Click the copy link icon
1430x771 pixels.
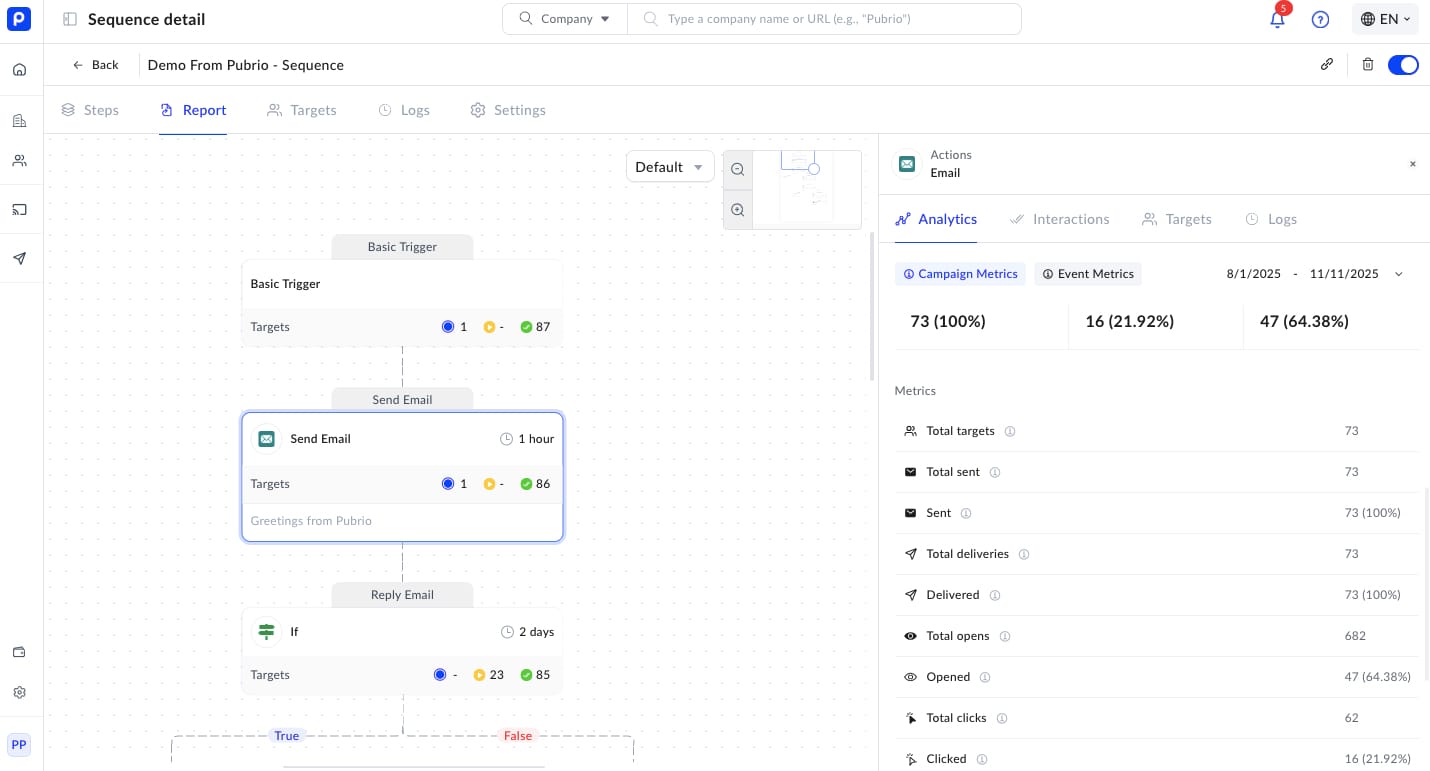(1327, 65)
